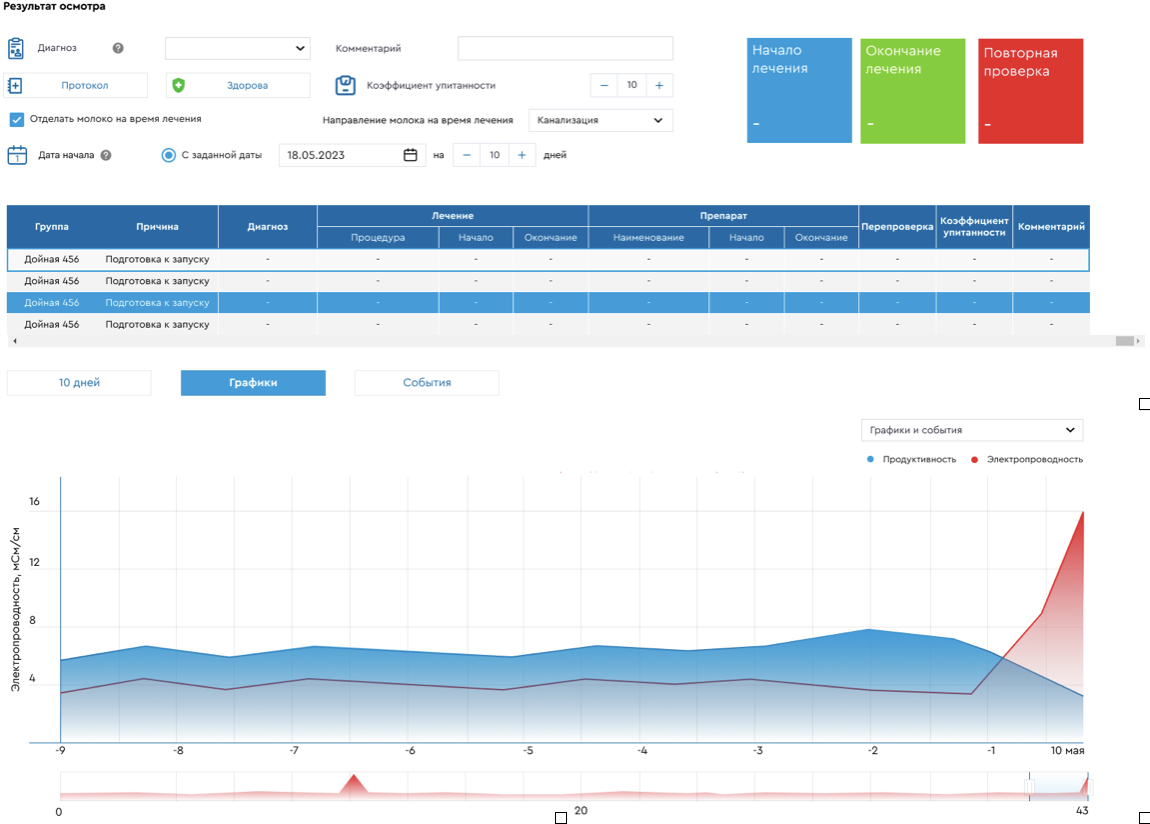Screen dimensions: 1150x824
Task: Toggle Электропроводность legend series
Action: [x=1027, y=460]
